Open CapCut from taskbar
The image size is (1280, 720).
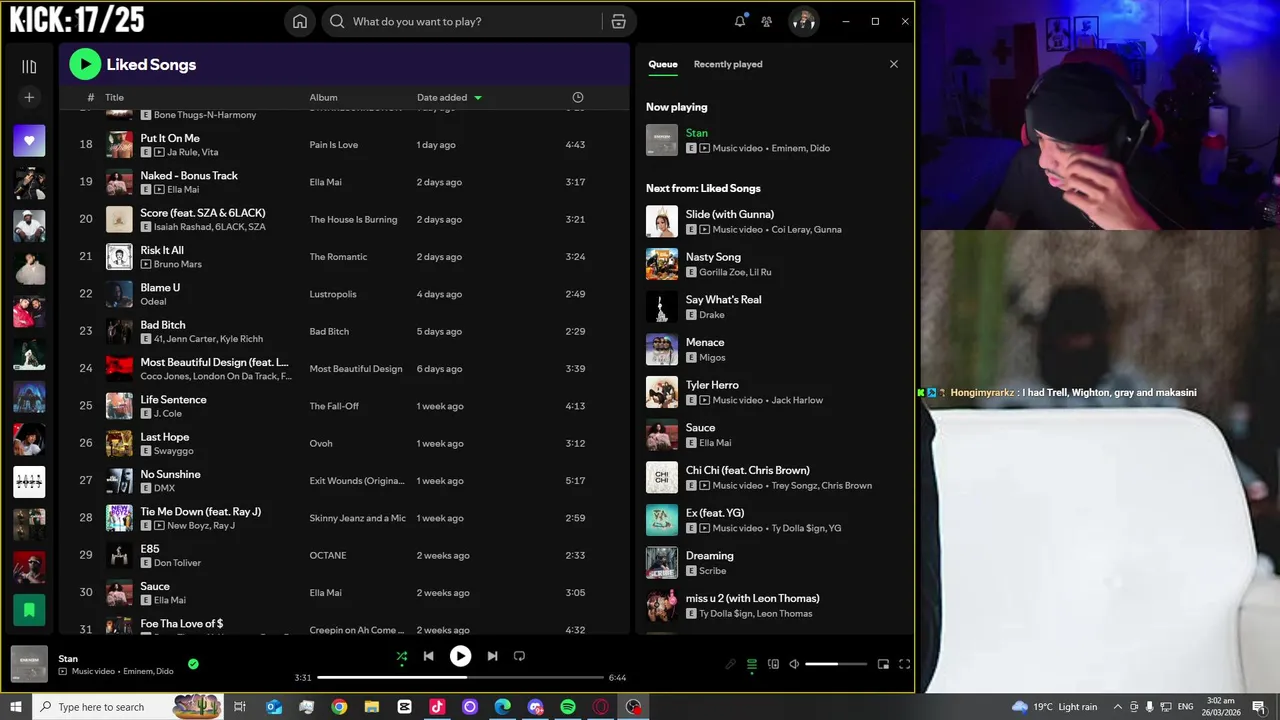tap(404, 707)
